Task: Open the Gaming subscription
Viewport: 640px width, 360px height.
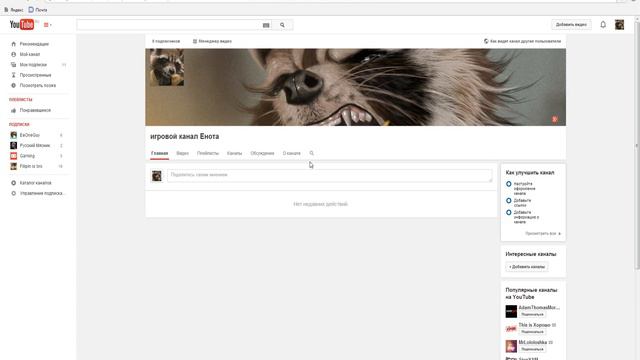Action: pos(27,156)
